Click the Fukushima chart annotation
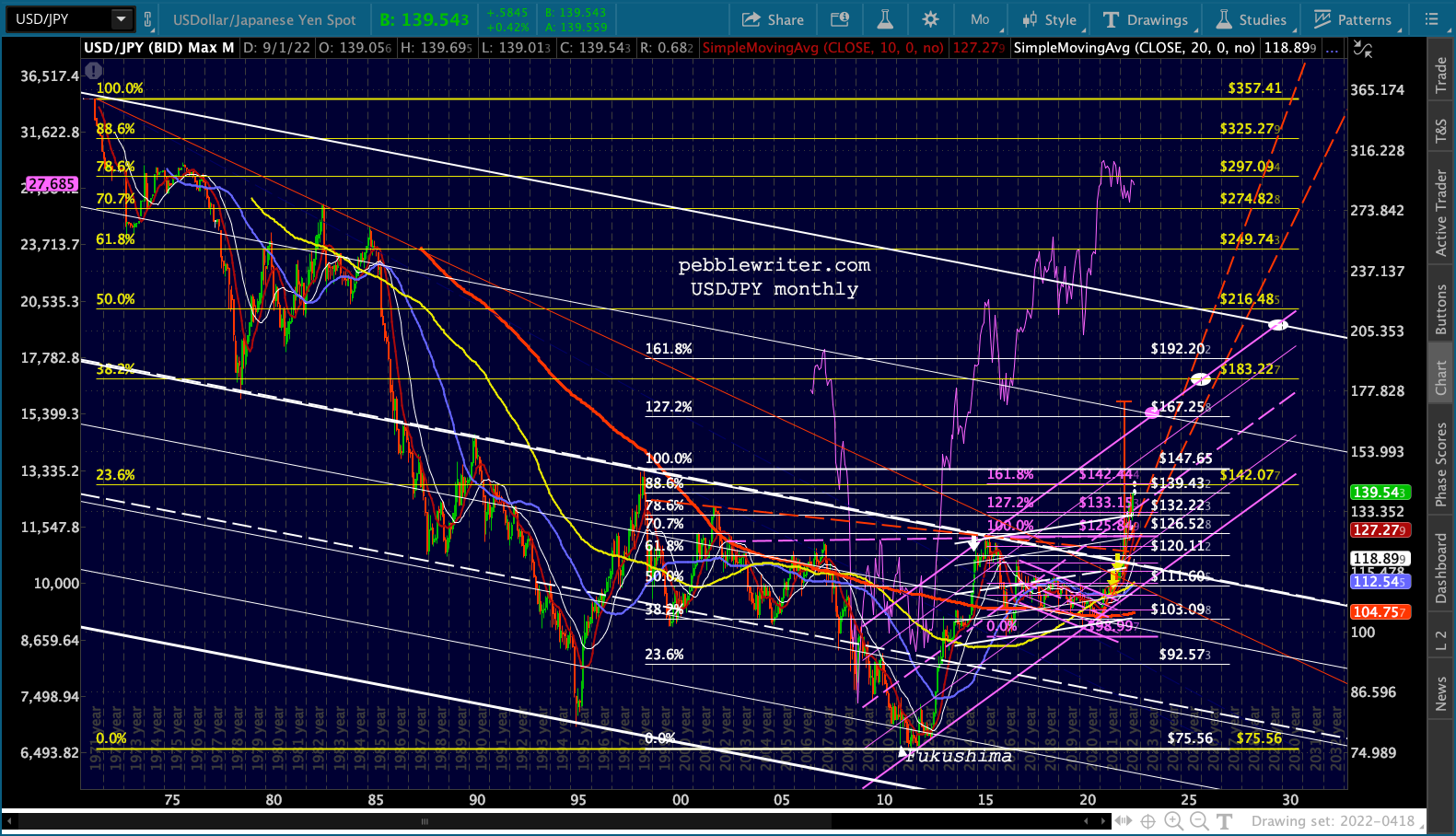Viewport: 1456px width, 836px height. pos(959,756)
